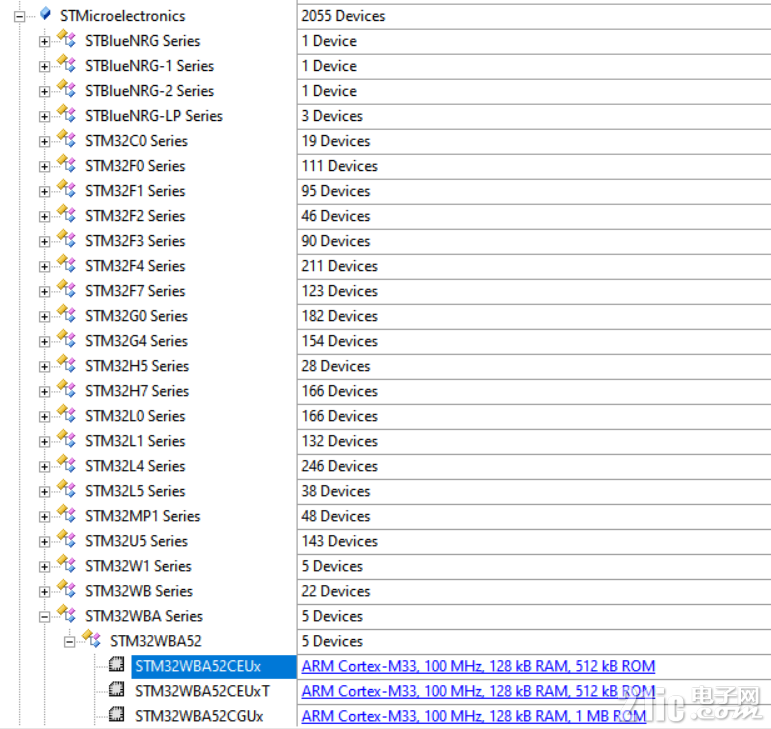Click the STBlueNRG-1 Series family icon
The width and height of the screenshot is (771, 729).
(66, 64)
